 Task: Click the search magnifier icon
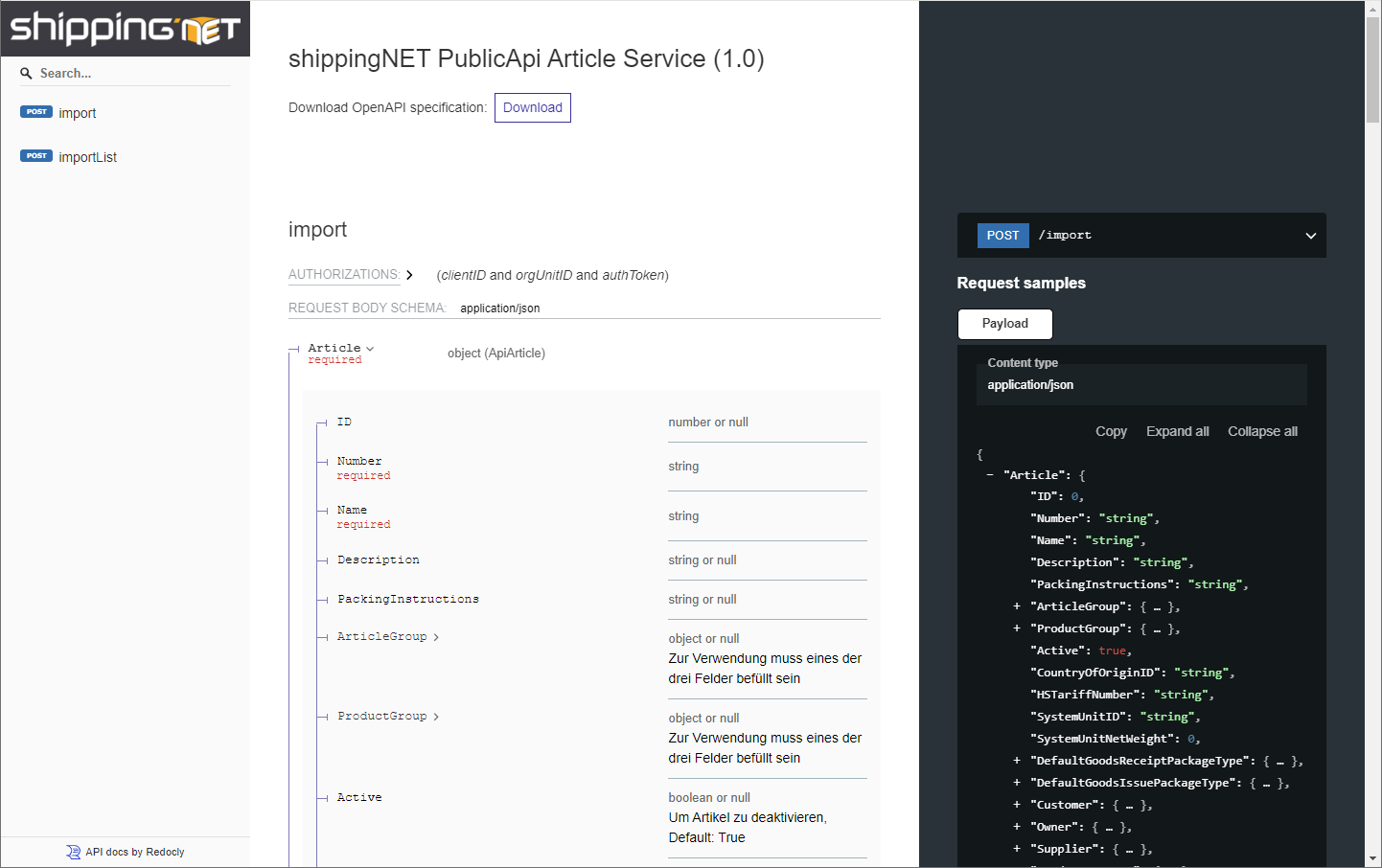pos(26,73)
